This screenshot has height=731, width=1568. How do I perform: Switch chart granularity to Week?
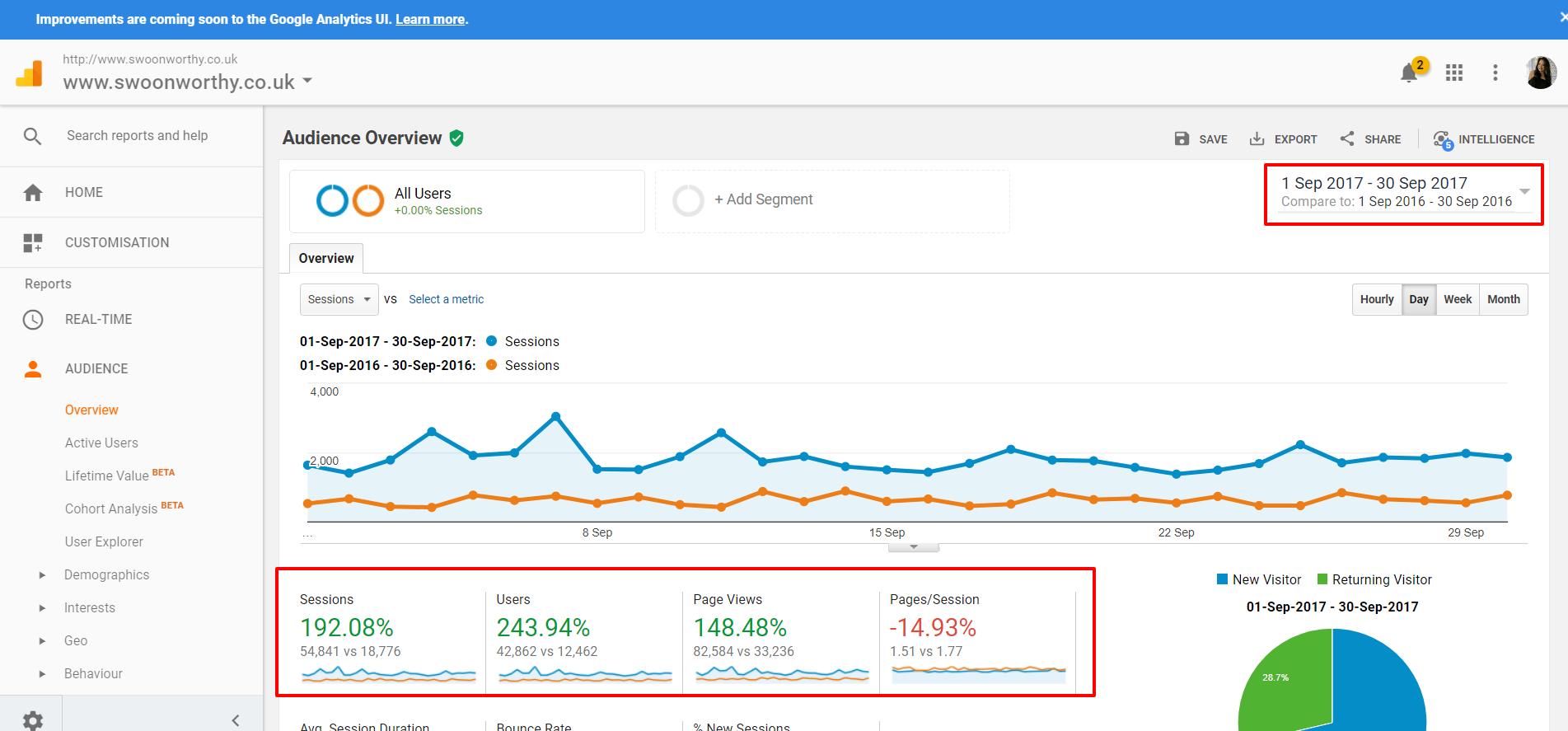(1458, 299)
